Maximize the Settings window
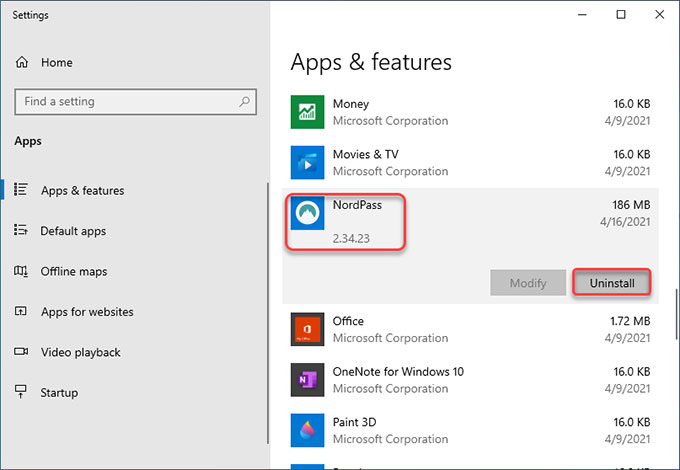This screenshot has width=680, height=470. pyautogui.click(x=621, y=15)
